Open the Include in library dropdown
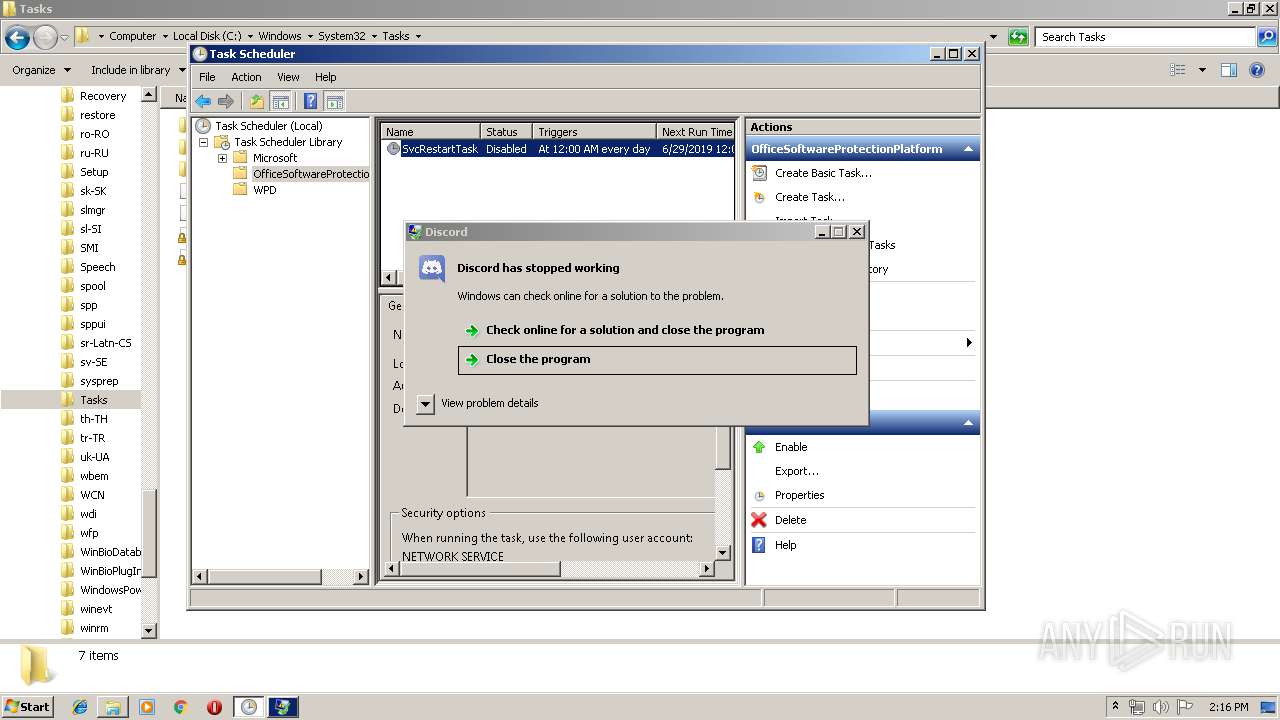 [138, 70]
